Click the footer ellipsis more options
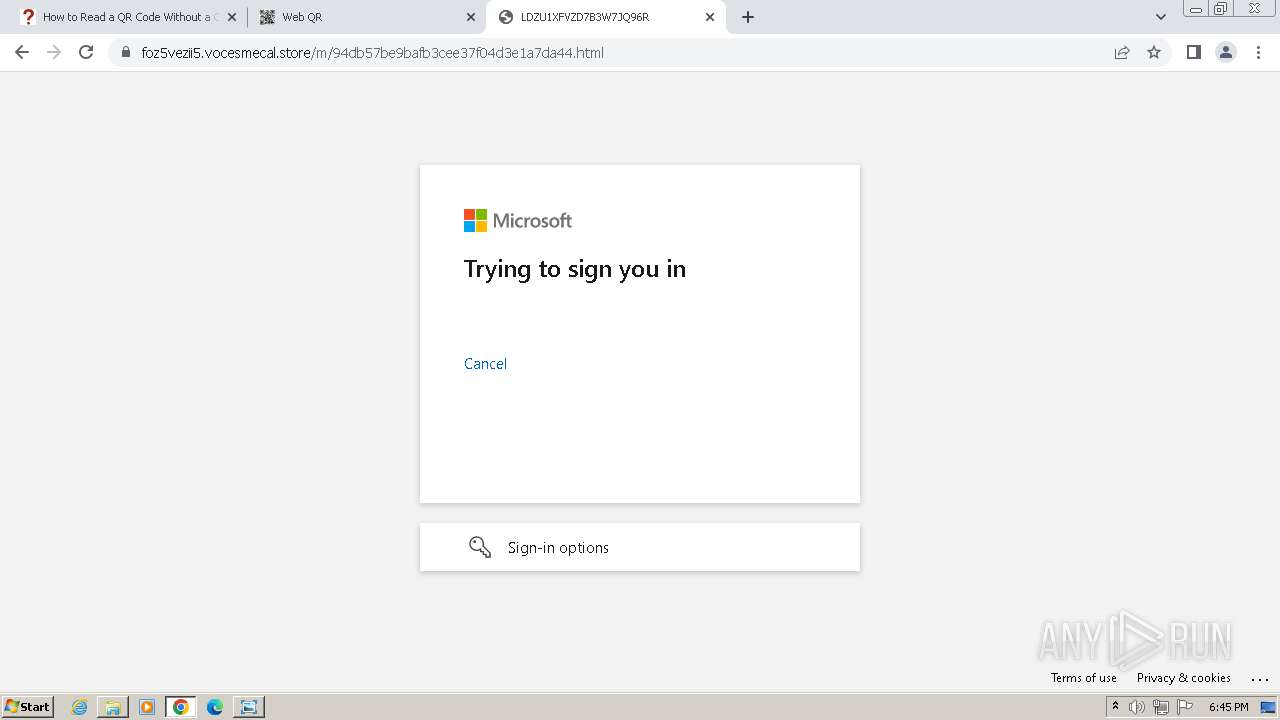This screenshot has height=720, width=1280. click(1259, 679)
